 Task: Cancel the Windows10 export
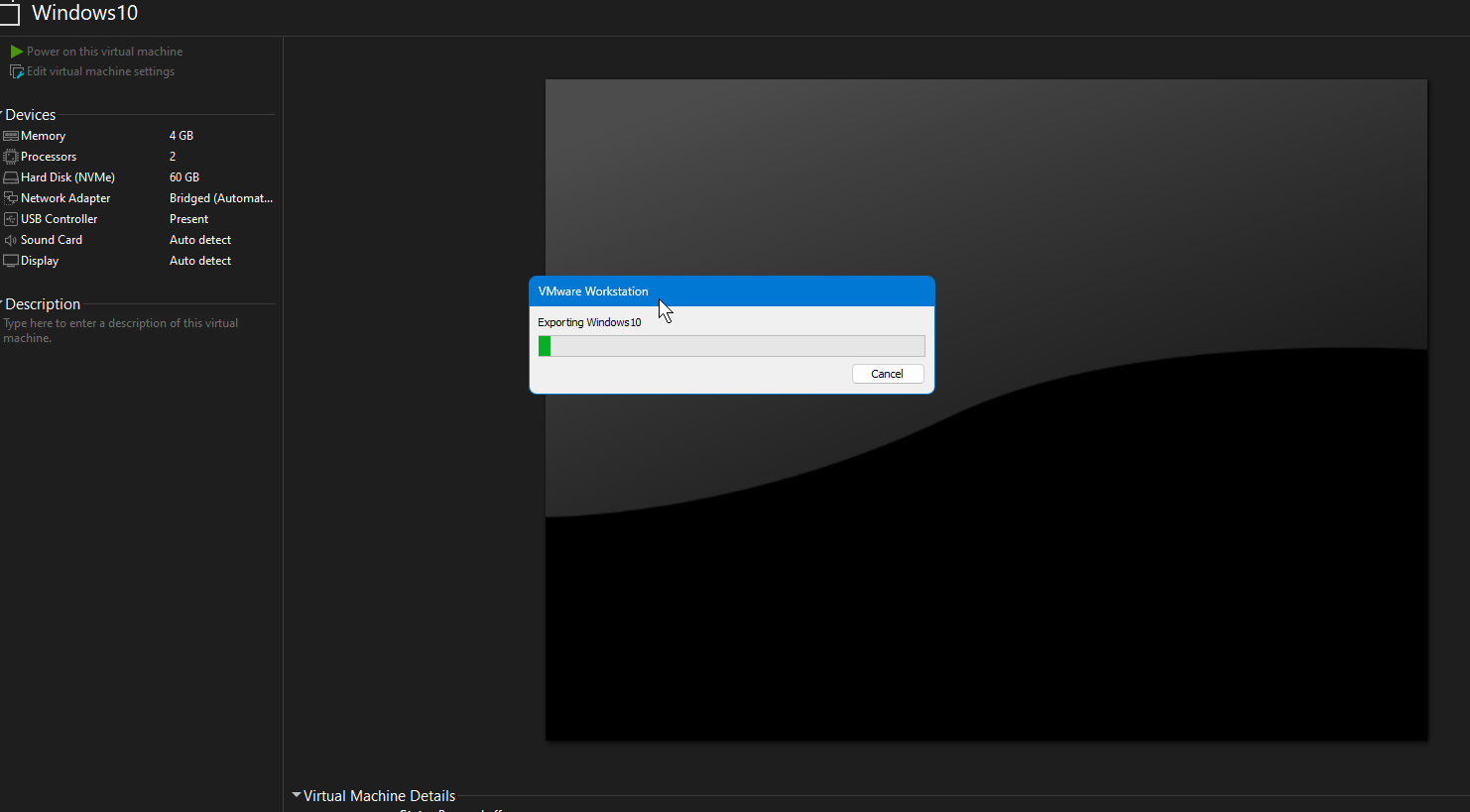(888, 374)
